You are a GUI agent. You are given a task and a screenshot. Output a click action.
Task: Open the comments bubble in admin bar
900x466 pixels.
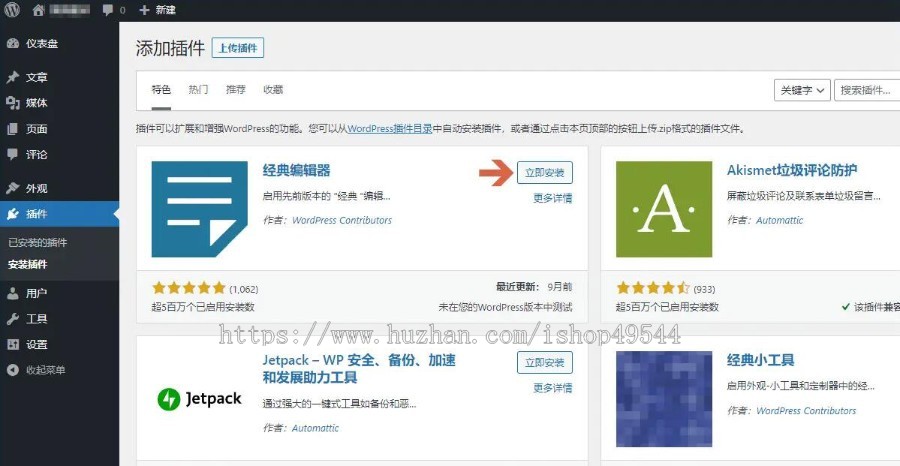point(107,10)
